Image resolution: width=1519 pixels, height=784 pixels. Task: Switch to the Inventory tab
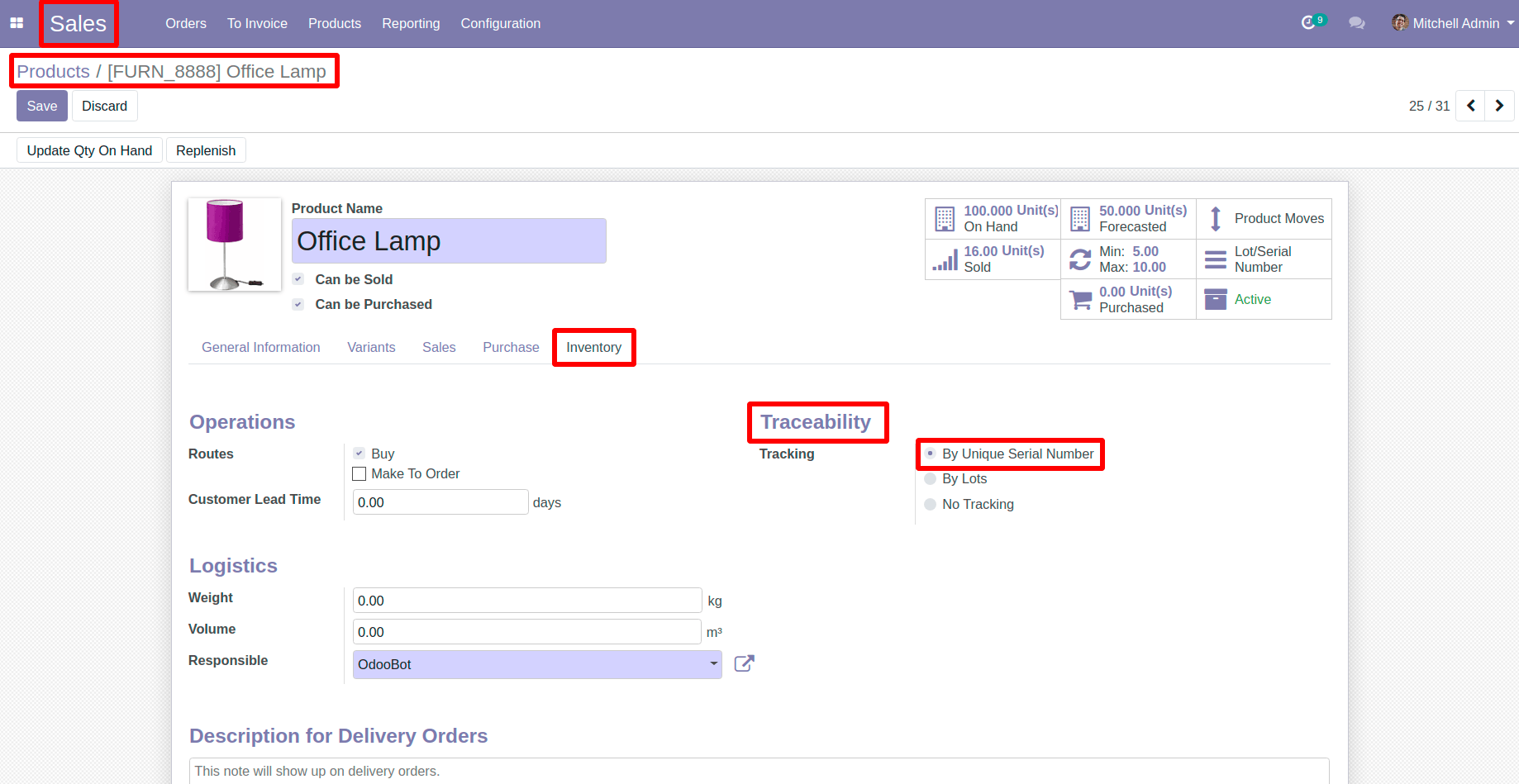pyautogui.click(x=593, y=347)
